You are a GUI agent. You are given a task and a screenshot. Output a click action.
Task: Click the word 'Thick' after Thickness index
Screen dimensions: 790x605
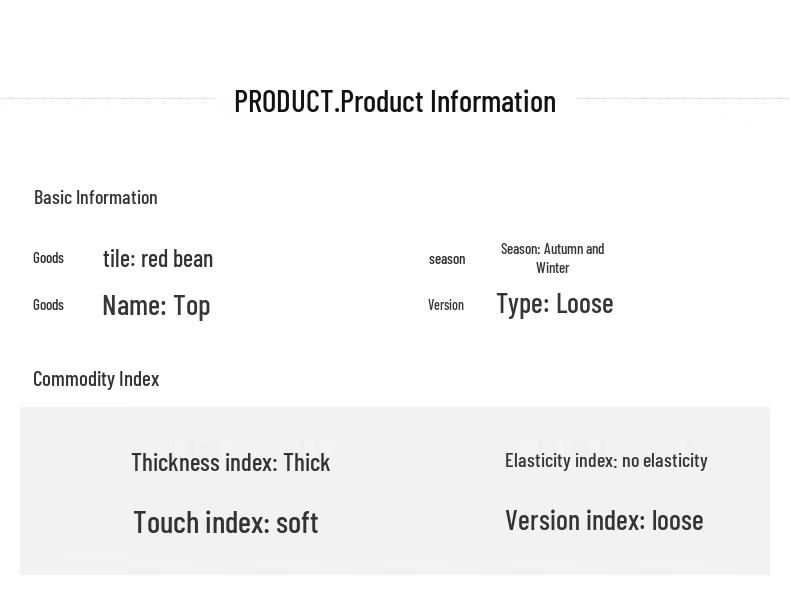tap(306, 462)
